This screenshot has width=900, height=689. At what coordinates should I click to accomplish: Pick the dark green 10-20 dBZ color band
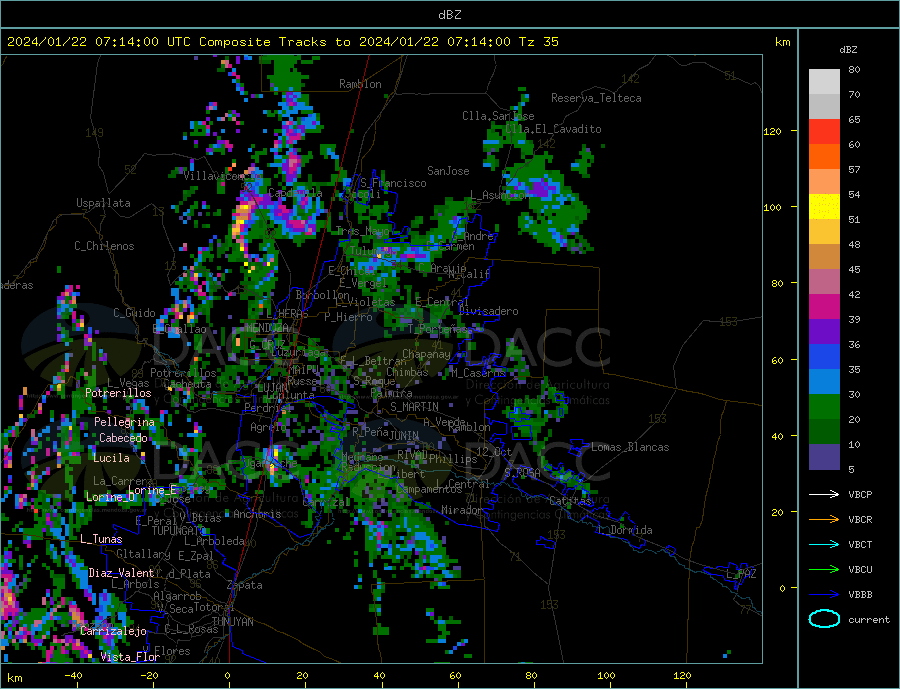click(824, 432)
